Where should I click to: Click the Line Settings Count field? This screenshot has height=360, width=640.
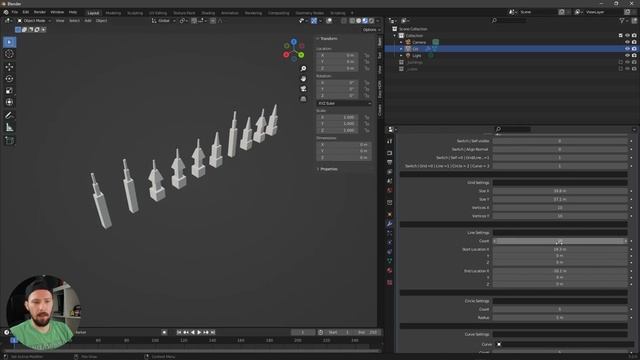[x=560, y=241]
